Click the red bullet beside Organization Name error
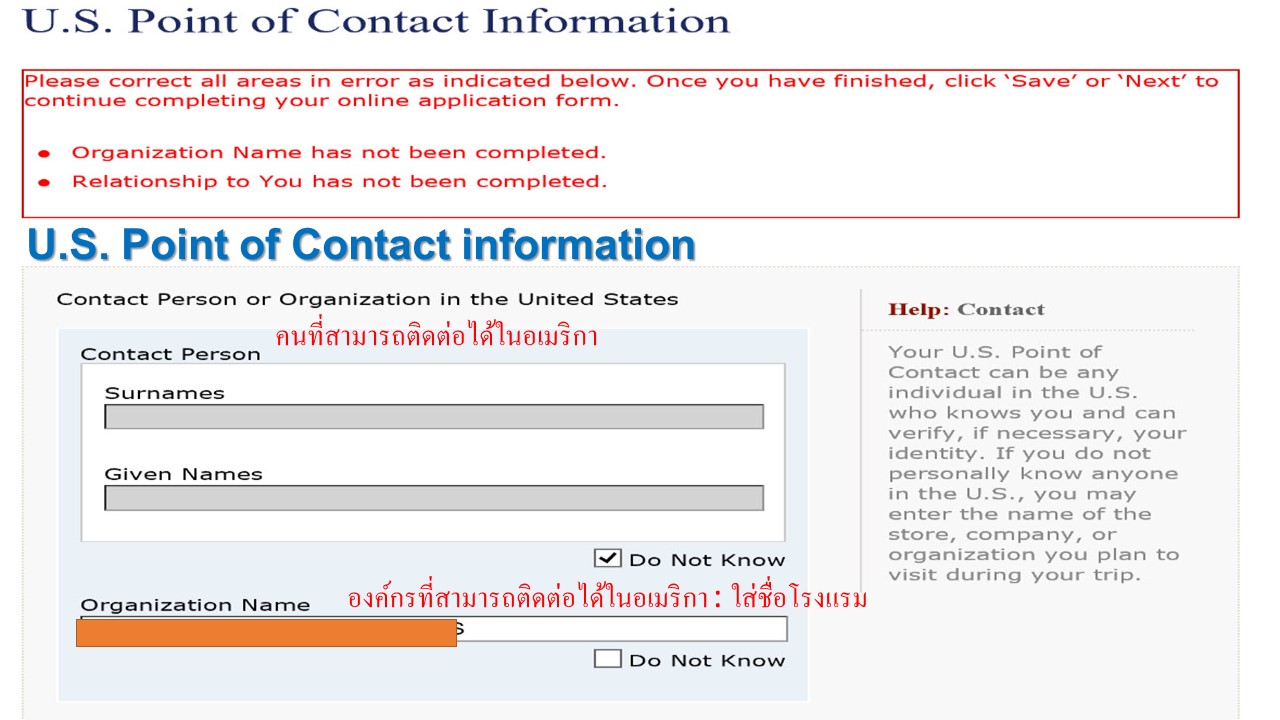The height and width of the screenshot is (720, 1280). point(44,153)
